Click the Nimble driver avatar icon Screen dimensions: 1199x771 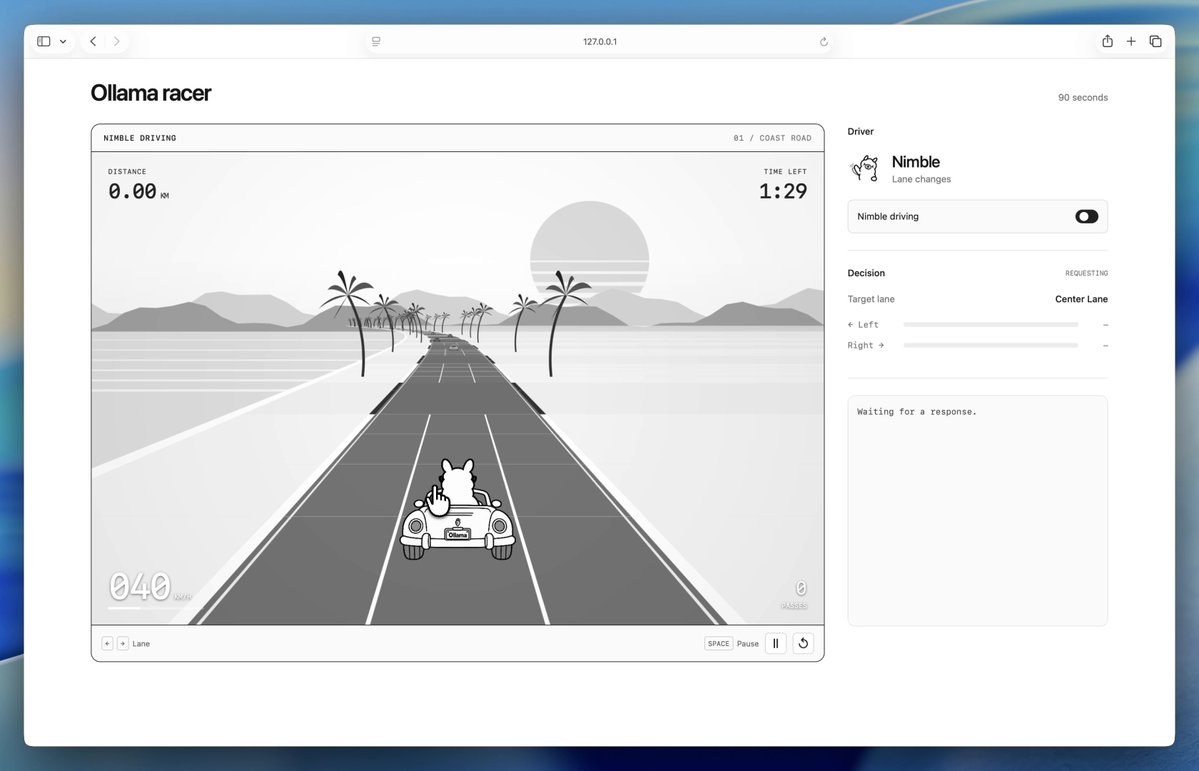866,168
